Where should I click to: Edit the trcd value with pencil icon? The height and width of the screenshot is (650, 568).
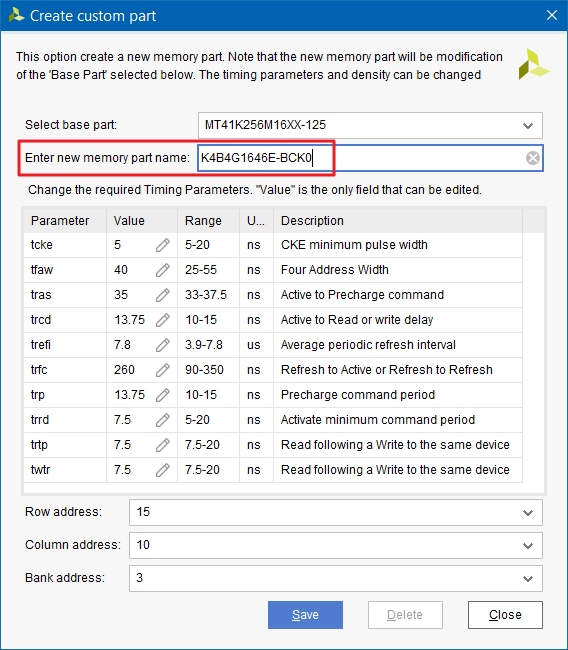(163, 320)
